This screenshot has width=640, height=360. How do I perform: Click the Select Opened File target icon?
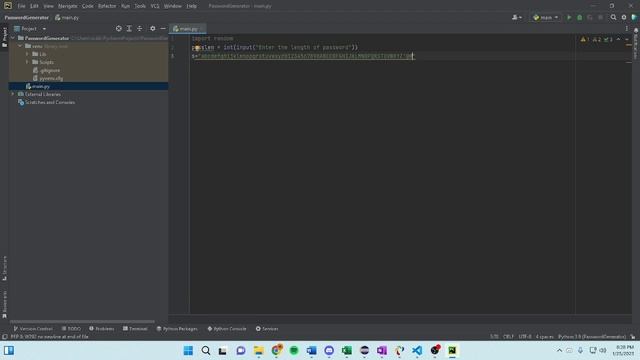click(118, 29)
